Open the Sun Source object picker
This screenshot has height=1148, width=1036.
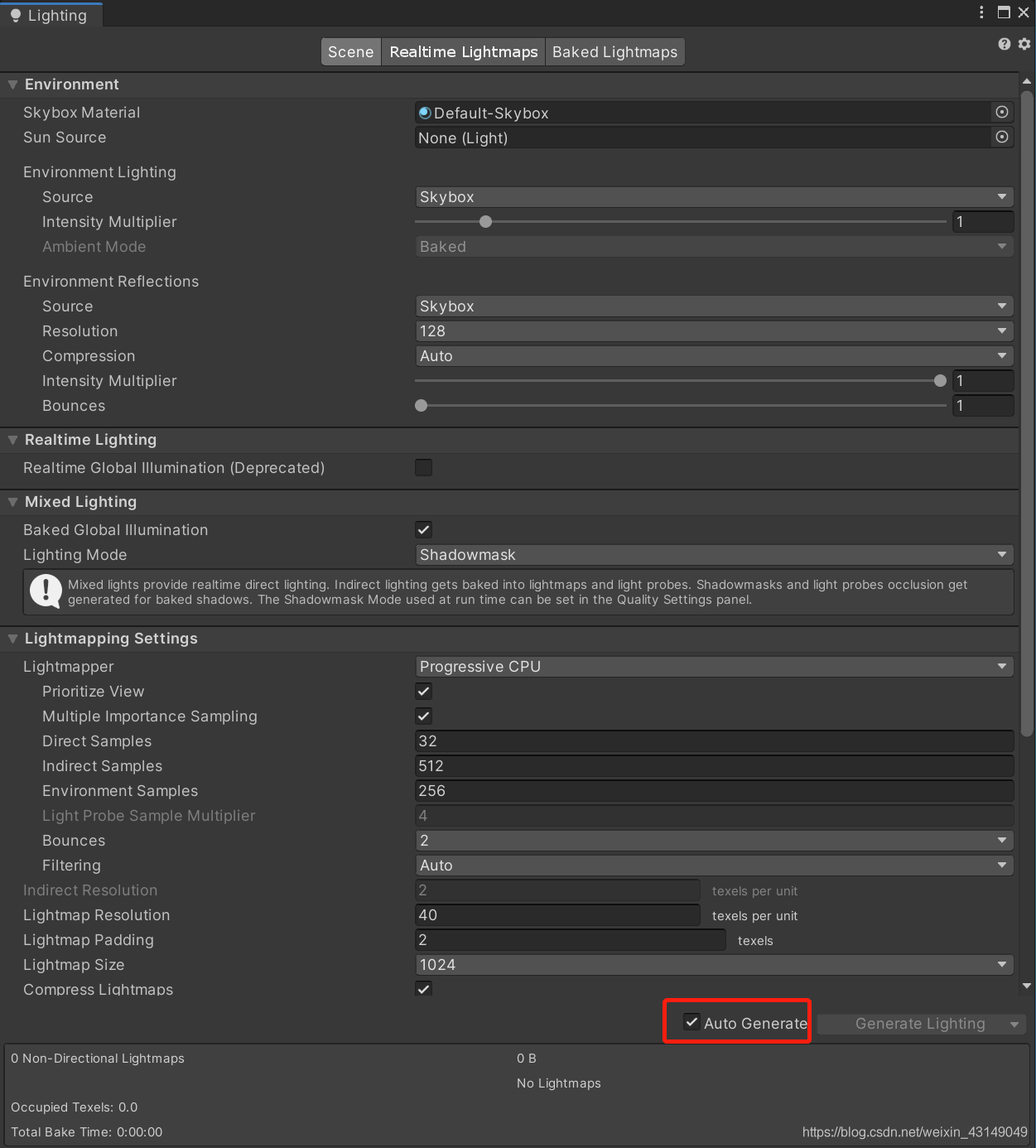pyautogui.click(x=1002, y=137)
